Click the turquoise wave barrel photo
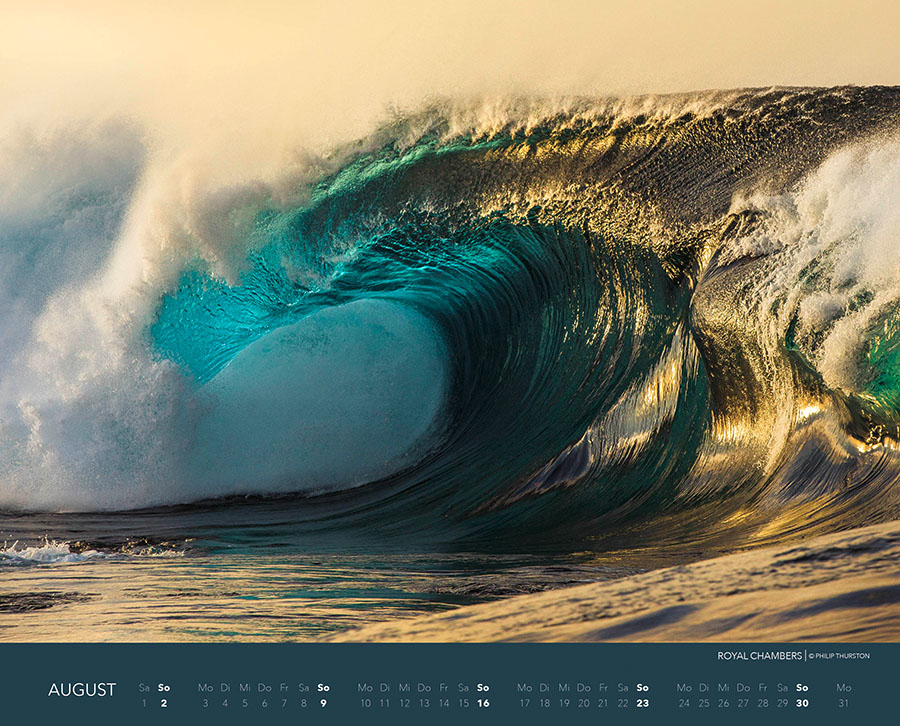 (x=450, y=330)
